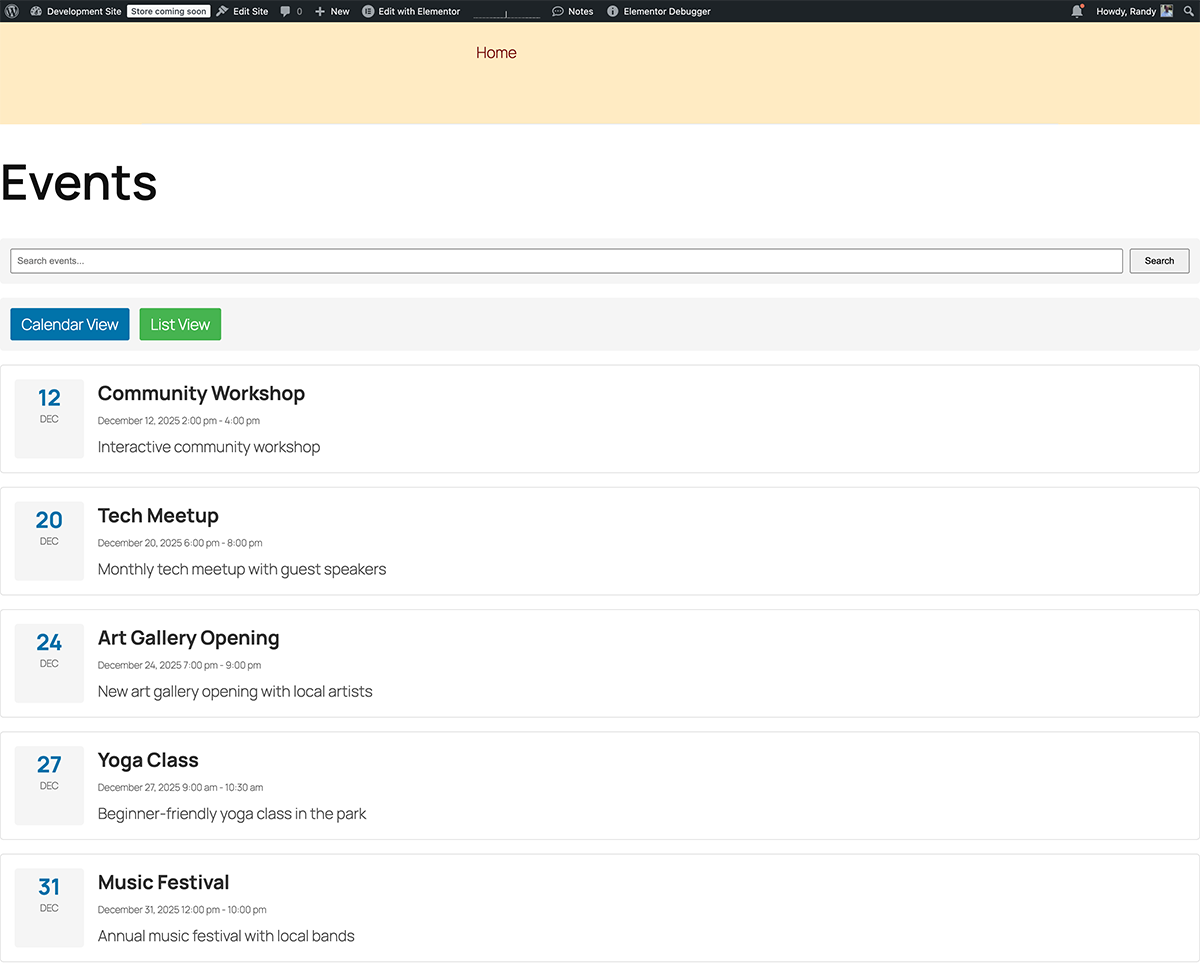Click the New plus icon
Image resolution: width=1200 pixels, height=976 pixels.
(x=320, y=11)
